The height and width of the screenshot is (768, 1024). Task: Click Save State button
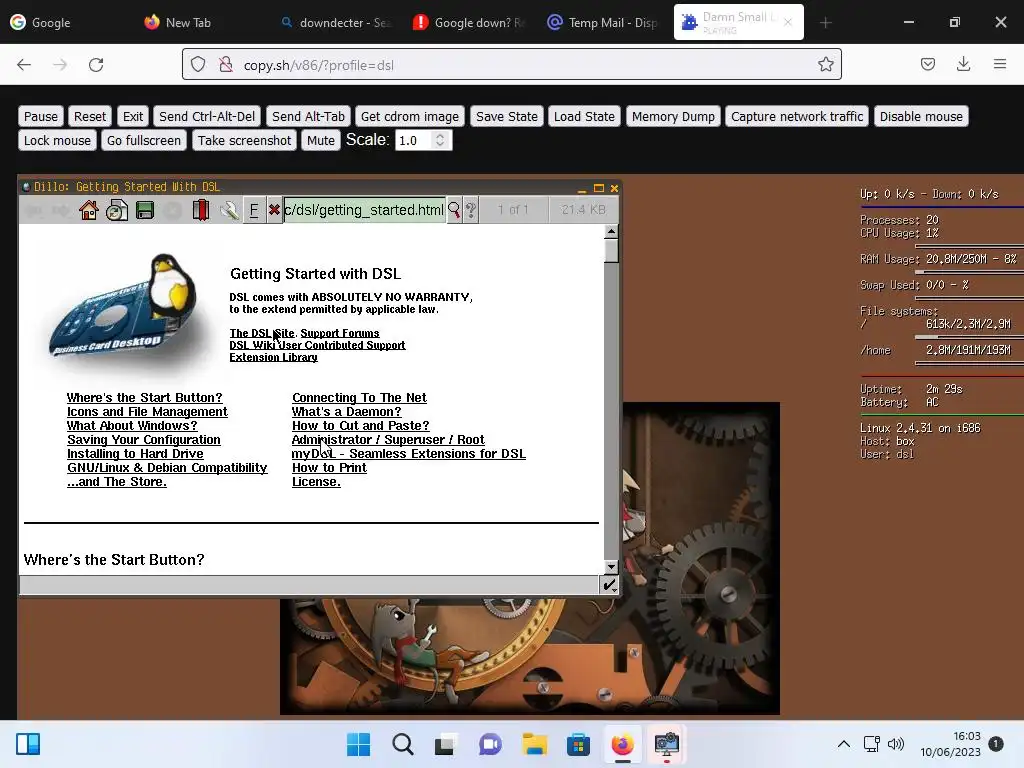point(507,116)
